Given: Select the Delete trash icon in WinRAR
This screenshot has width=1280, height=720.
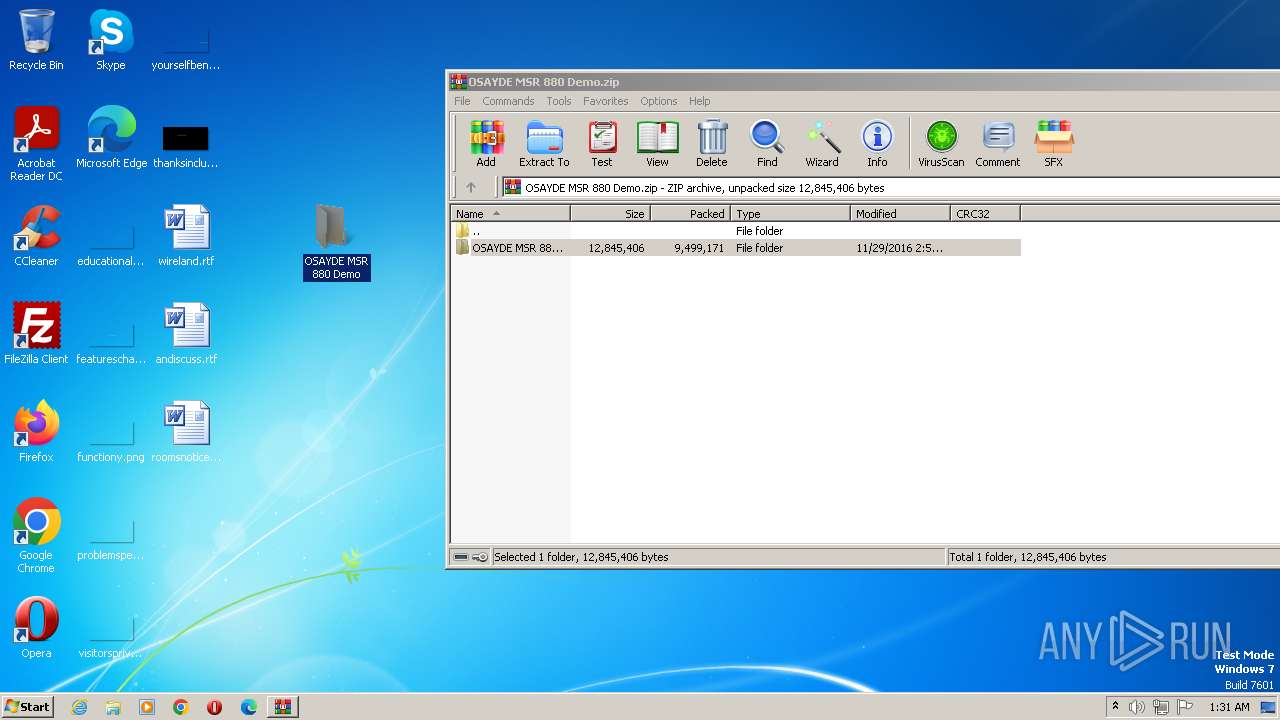Looking at the screenshot, I should click(711, 144).
